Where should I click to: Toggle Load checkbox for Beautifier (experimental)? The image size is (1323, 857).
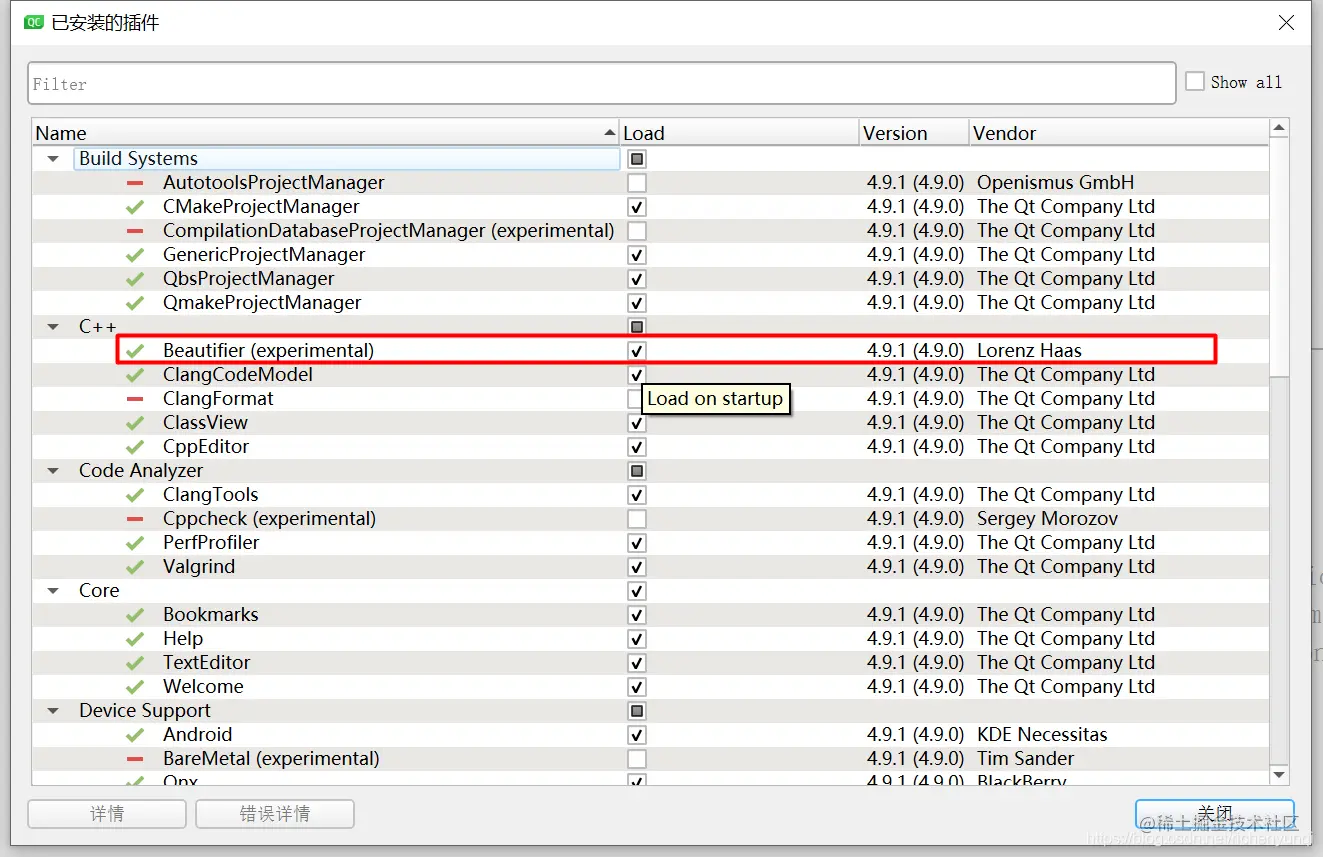pyautogui.click(x=637, y=351)
